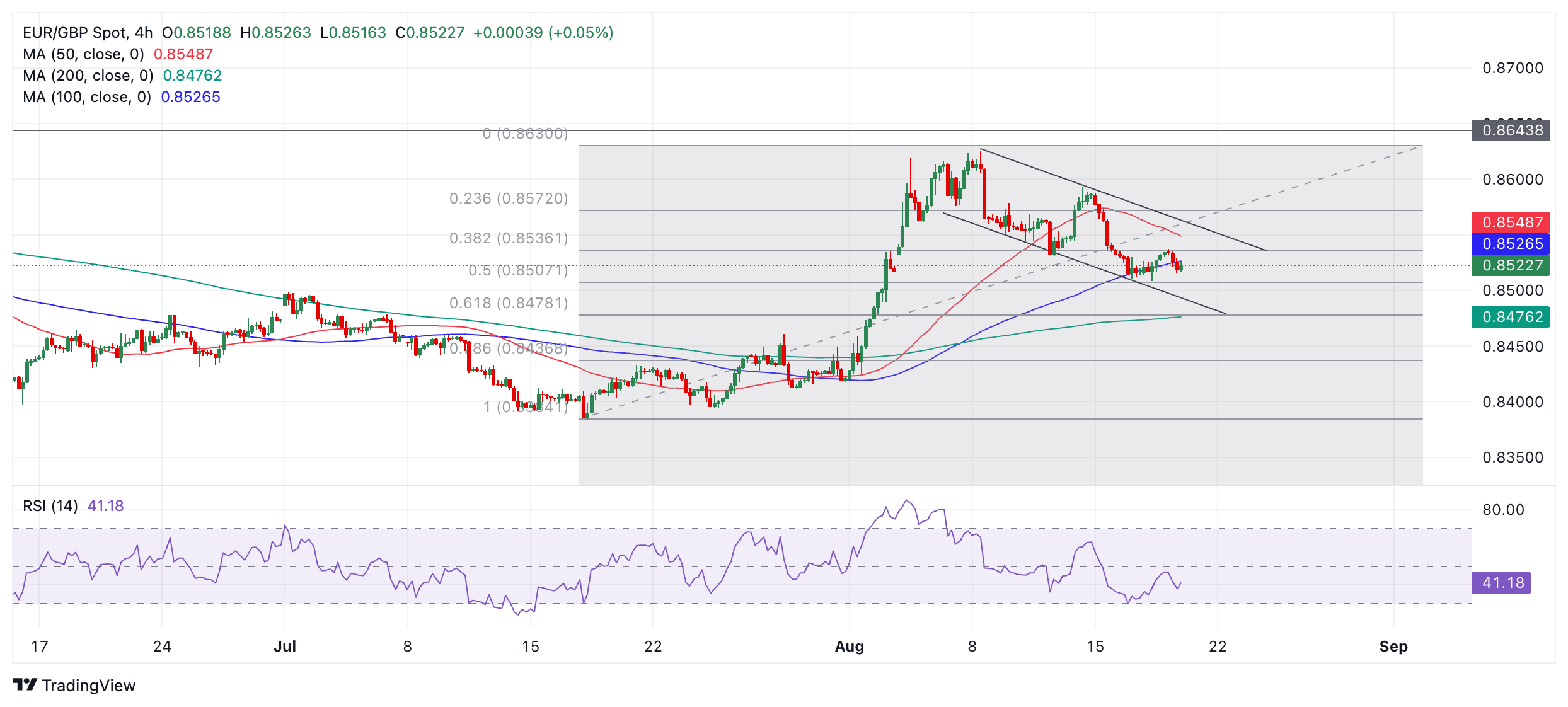Click the Jul marker on time axis
The height and width of the screenshot is (707, 1568).
click(x=285, y=647)
